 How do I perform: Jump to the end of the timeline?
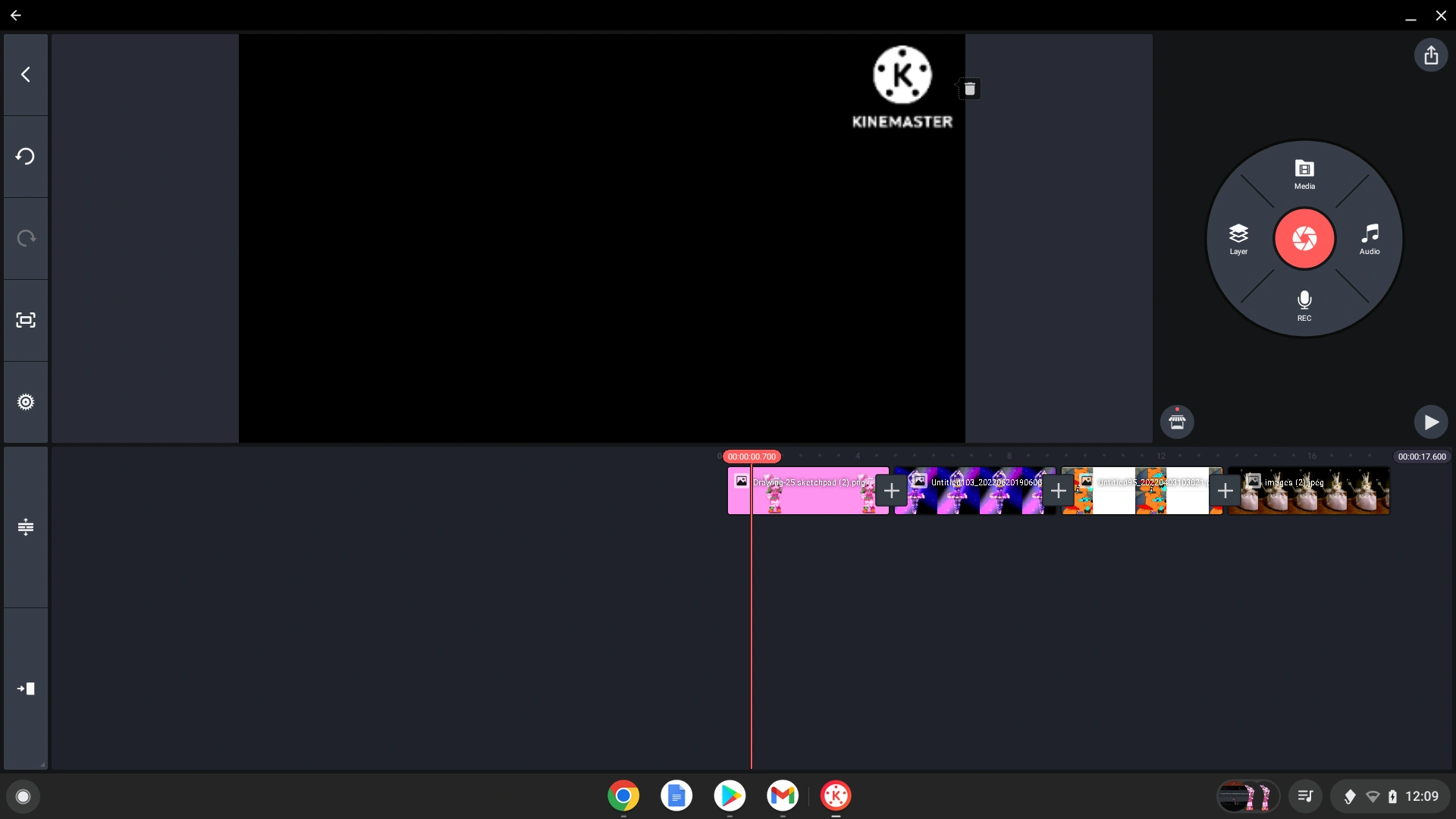(25, 689)
